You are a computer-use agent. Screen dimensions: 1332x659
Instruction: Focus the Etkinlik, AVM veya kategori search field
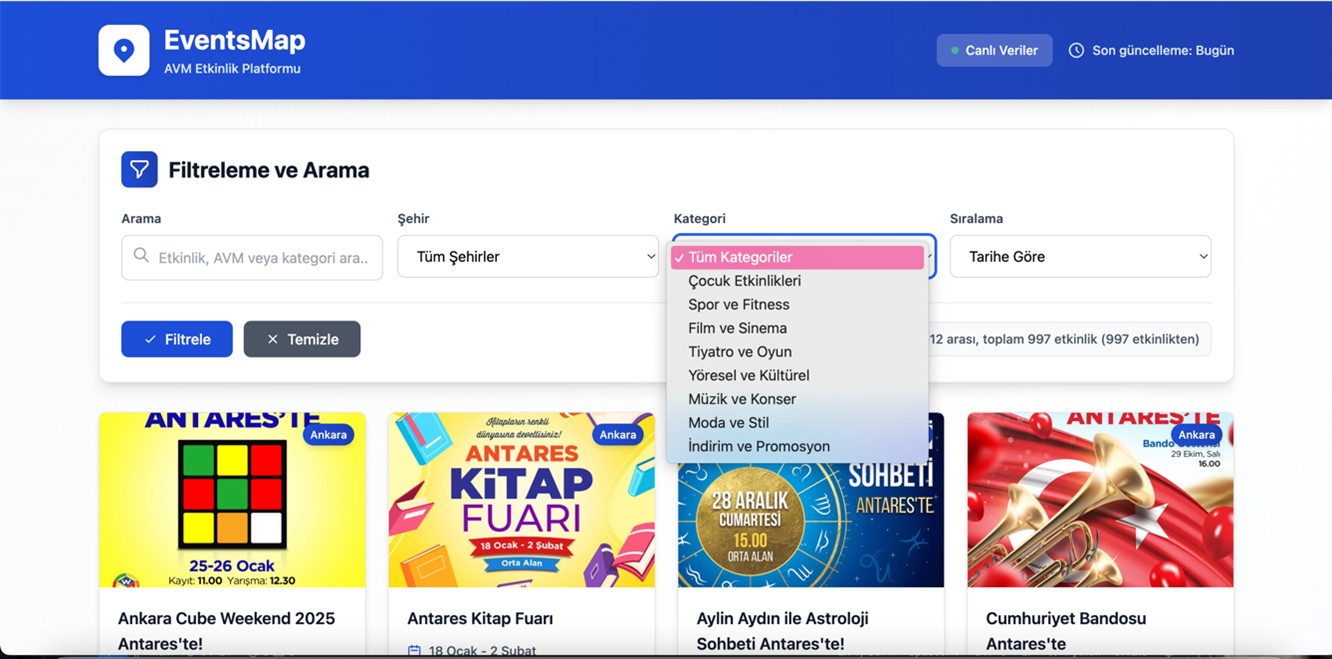tap(263, 258)
